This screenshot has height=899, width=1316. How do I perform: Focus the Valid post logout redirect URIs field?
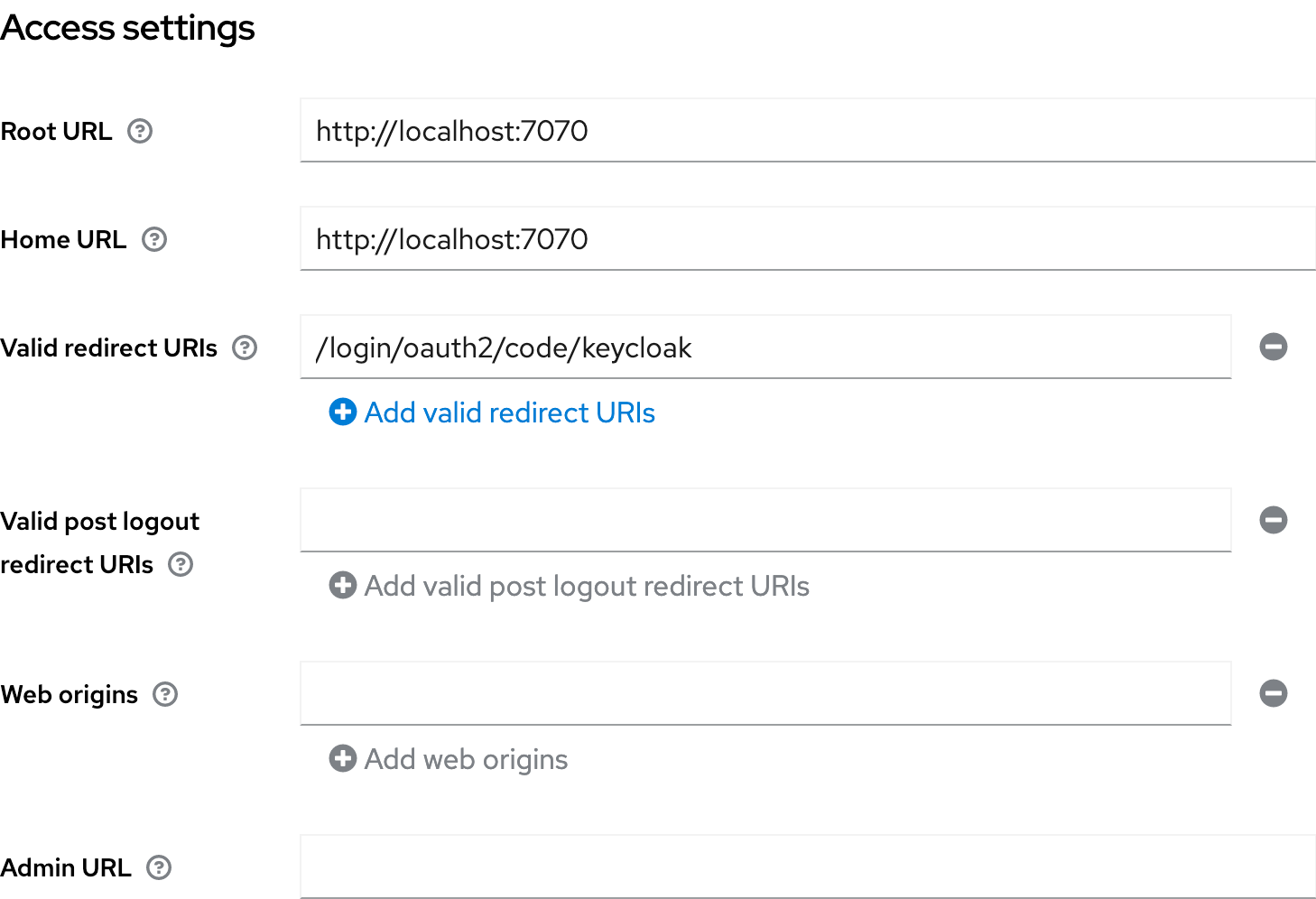765,521
